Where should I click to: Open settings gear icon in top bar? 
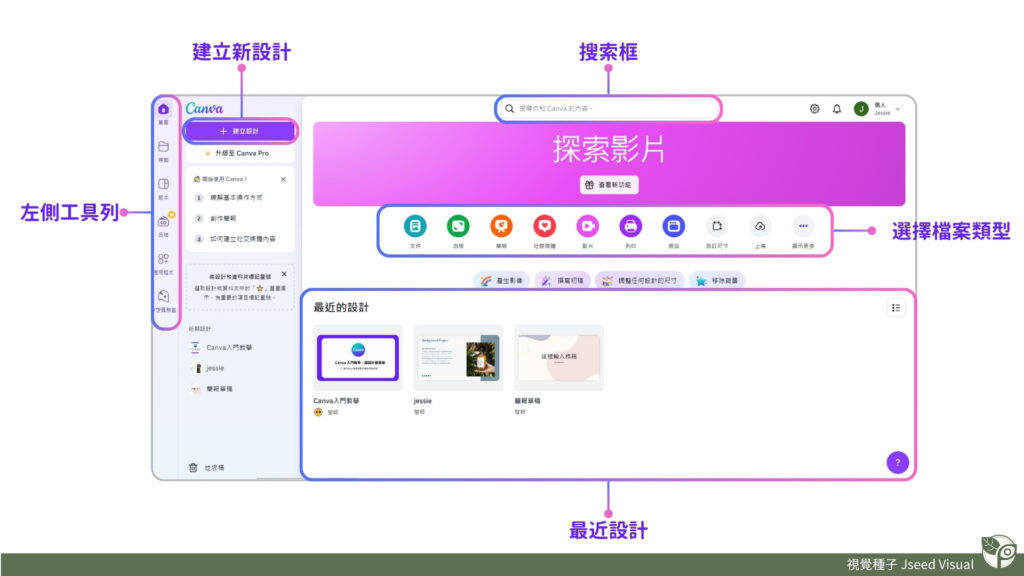click(814, 109)
